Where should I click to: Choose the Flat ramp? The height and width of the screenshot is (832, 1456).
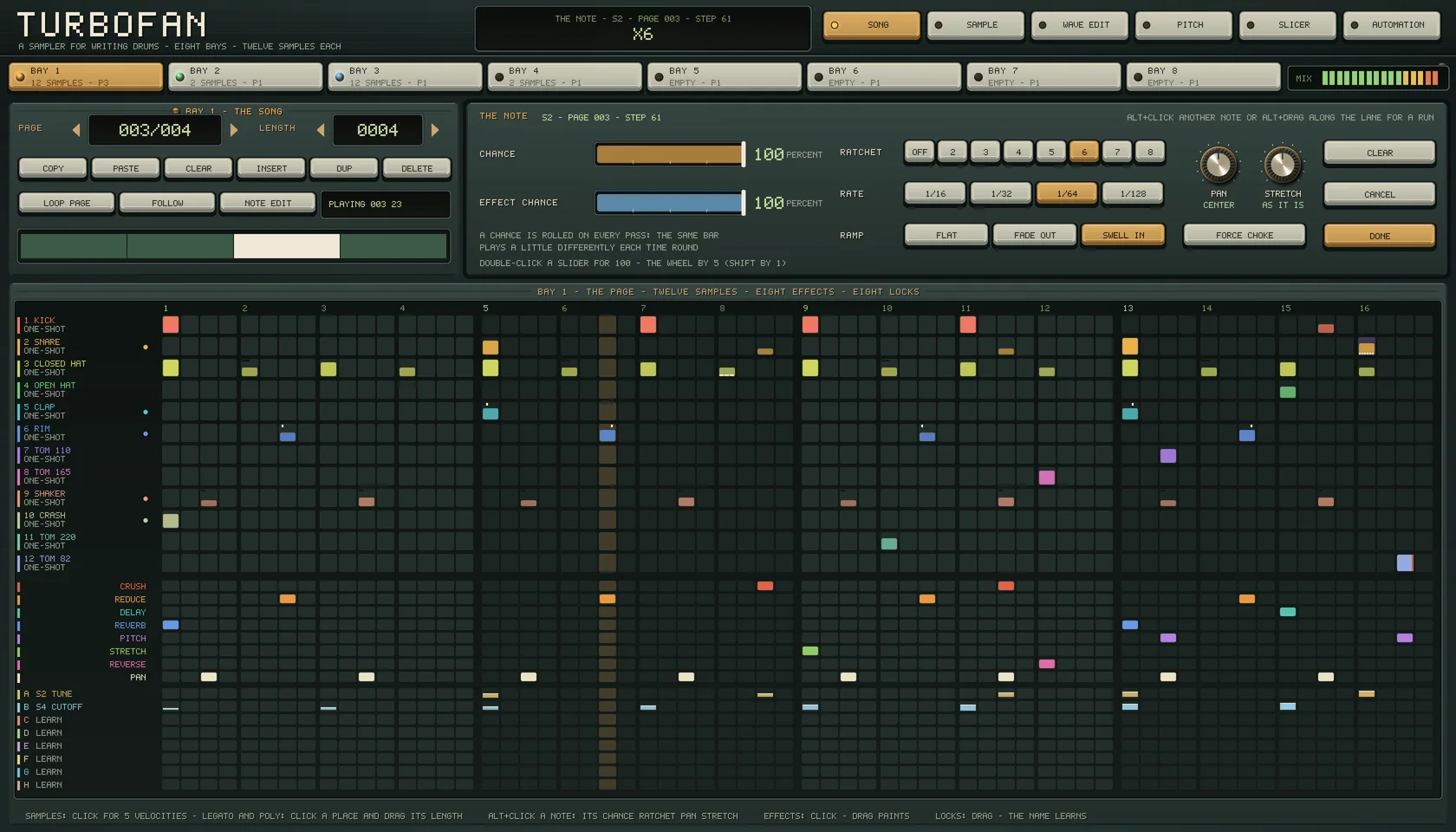pyautogui.click(x=946, y=235)
